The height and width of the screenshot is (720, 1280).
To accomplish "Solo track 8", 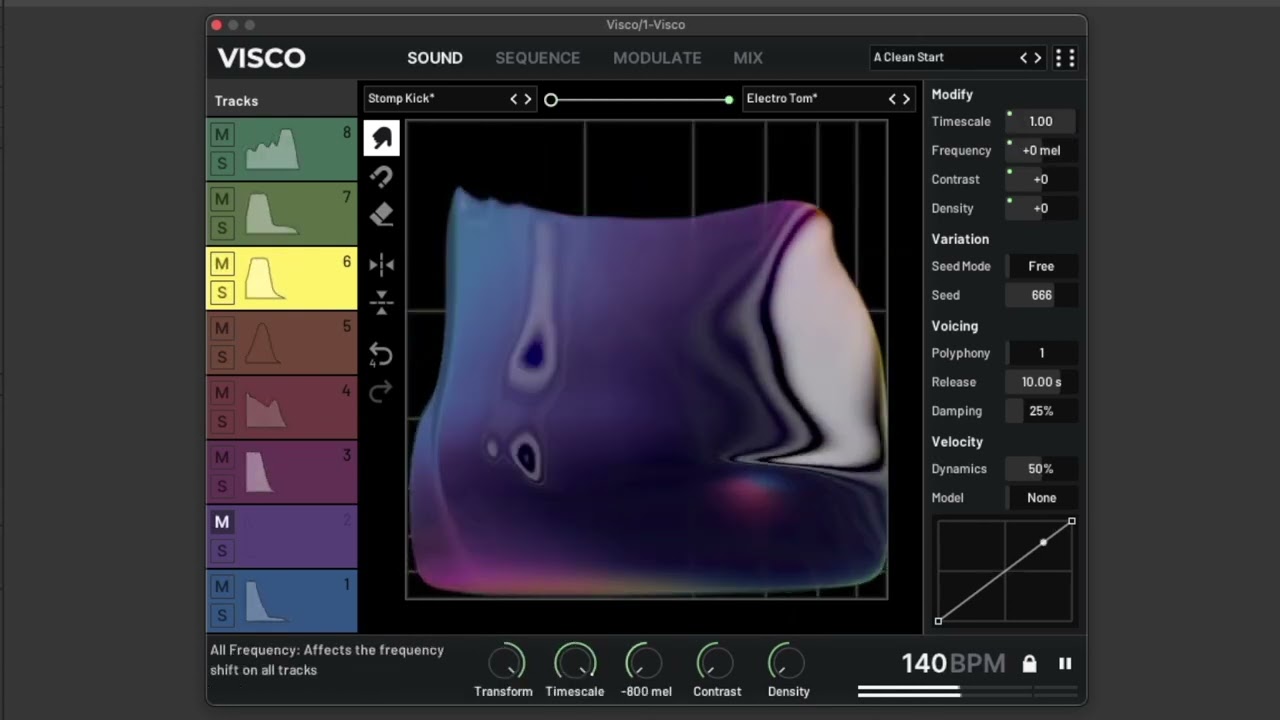I will (x=222, y=163).
